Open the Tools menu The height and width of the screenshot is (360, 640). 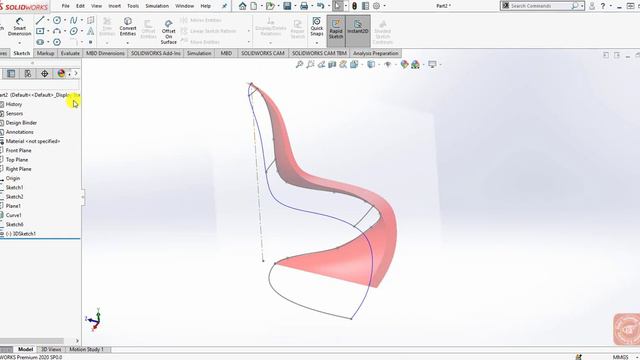133,6
